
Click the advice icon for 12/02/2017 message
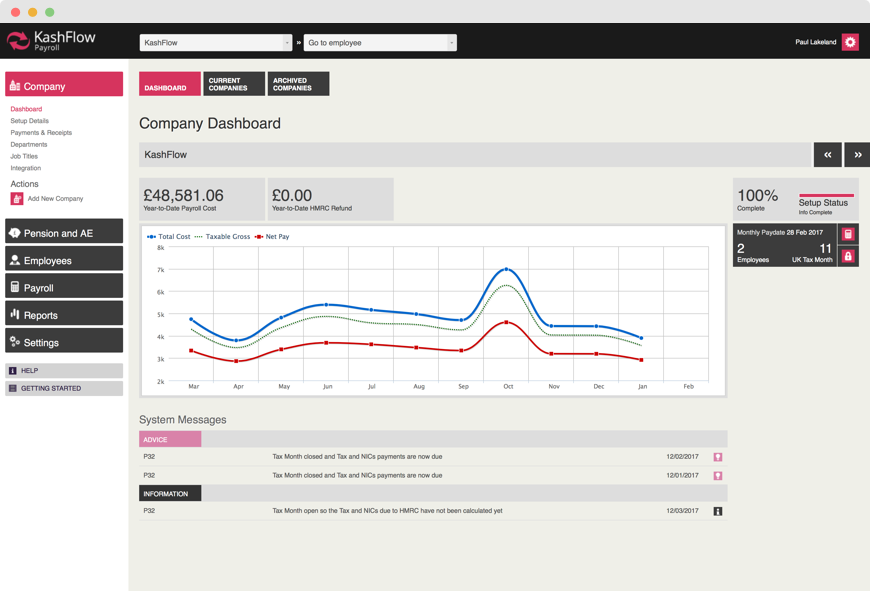717,457
